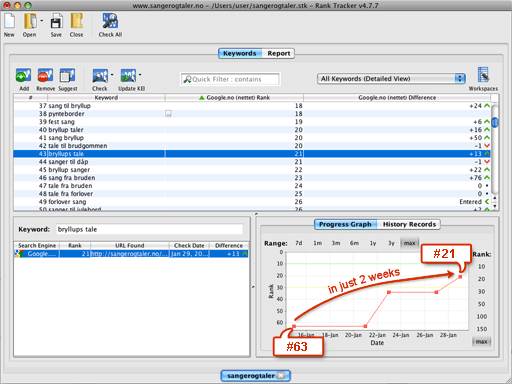Select keyword row 'tale fra bruden'
The image size is (512, 384).
point(252,186)
